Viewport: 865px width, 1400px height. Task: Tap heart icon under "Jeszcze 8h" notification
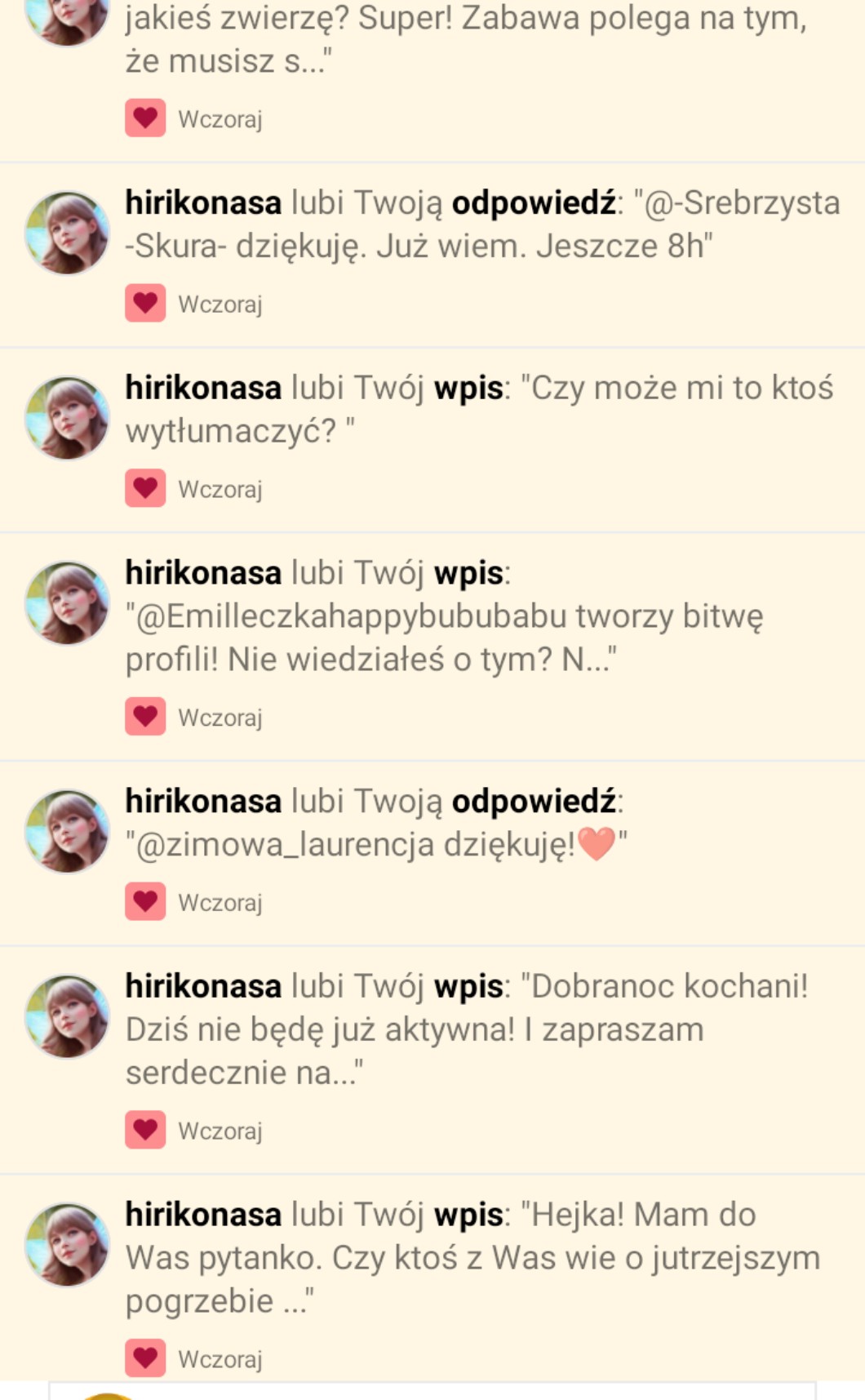tap(145, 303)
